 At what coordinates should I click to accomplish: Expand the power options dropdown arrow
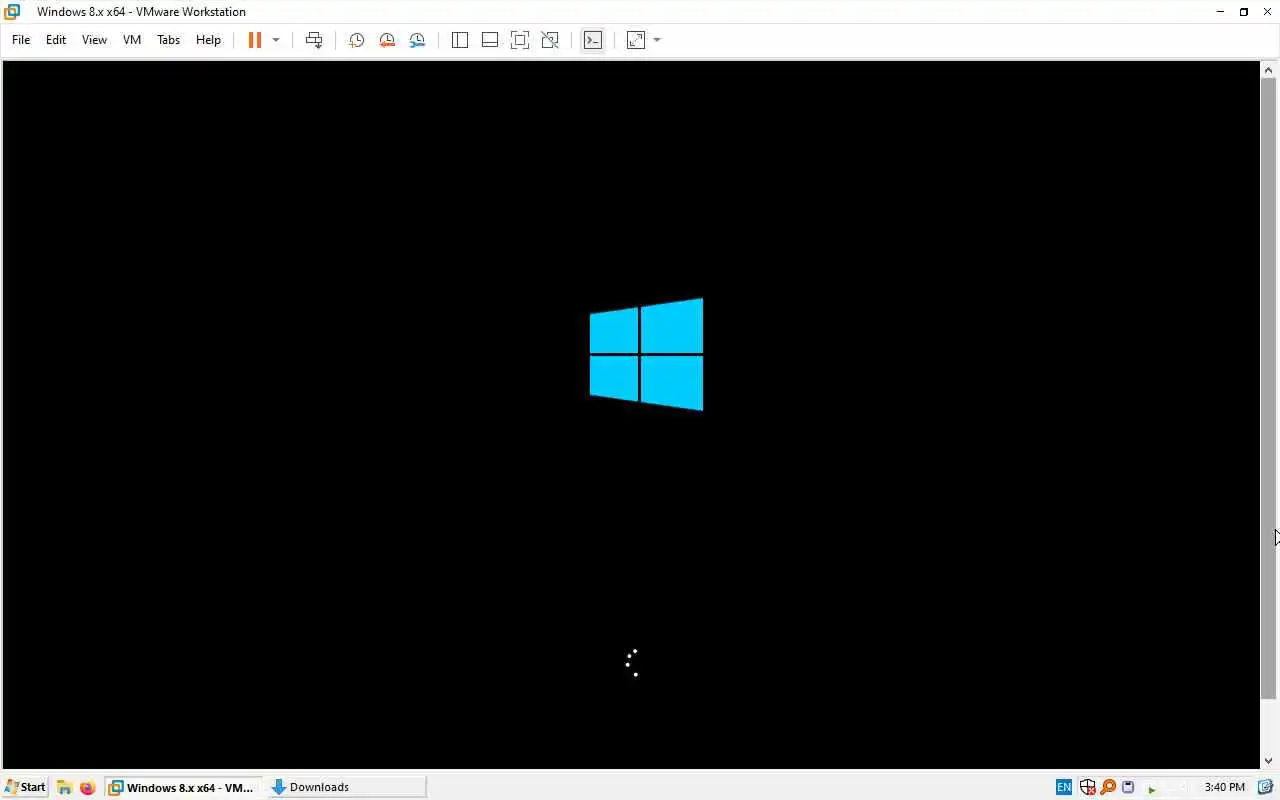pos(276,40)
